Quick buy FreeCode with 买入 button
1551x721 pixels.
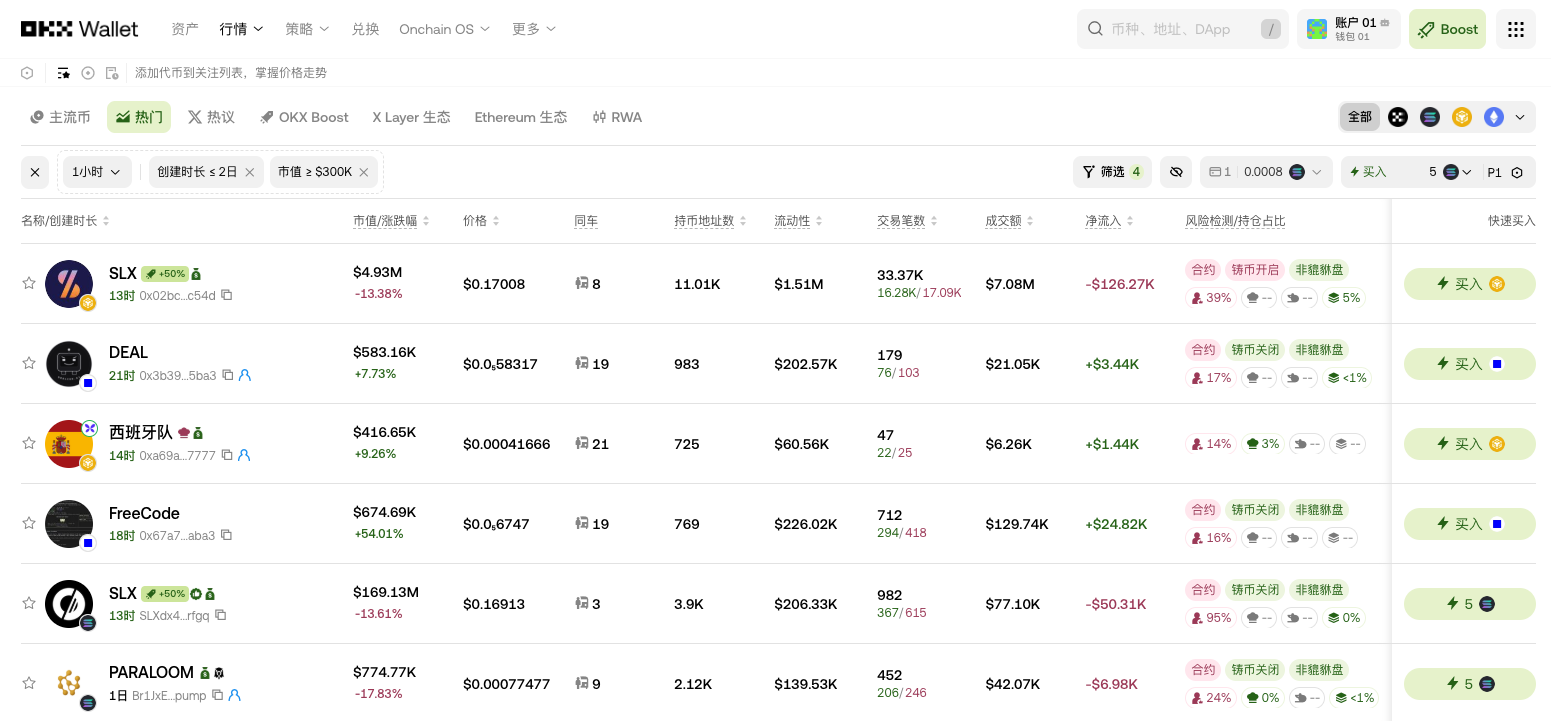(x=1469, y=524)
